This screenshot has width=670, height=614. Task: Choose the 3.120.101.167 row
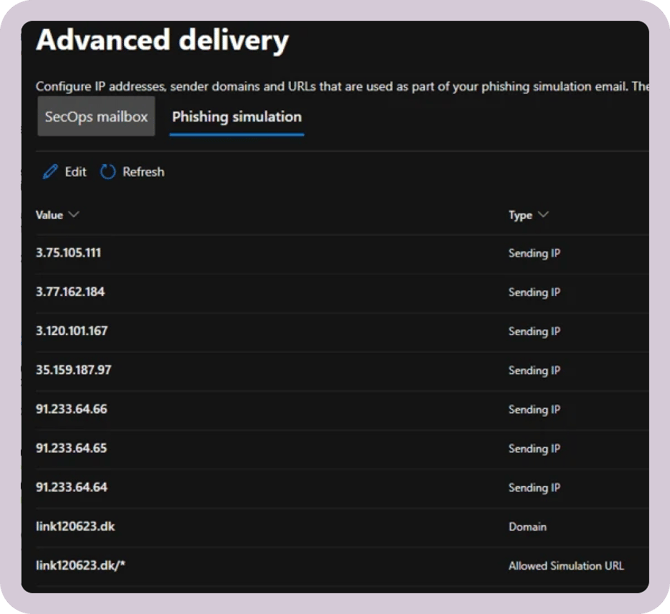71,331
